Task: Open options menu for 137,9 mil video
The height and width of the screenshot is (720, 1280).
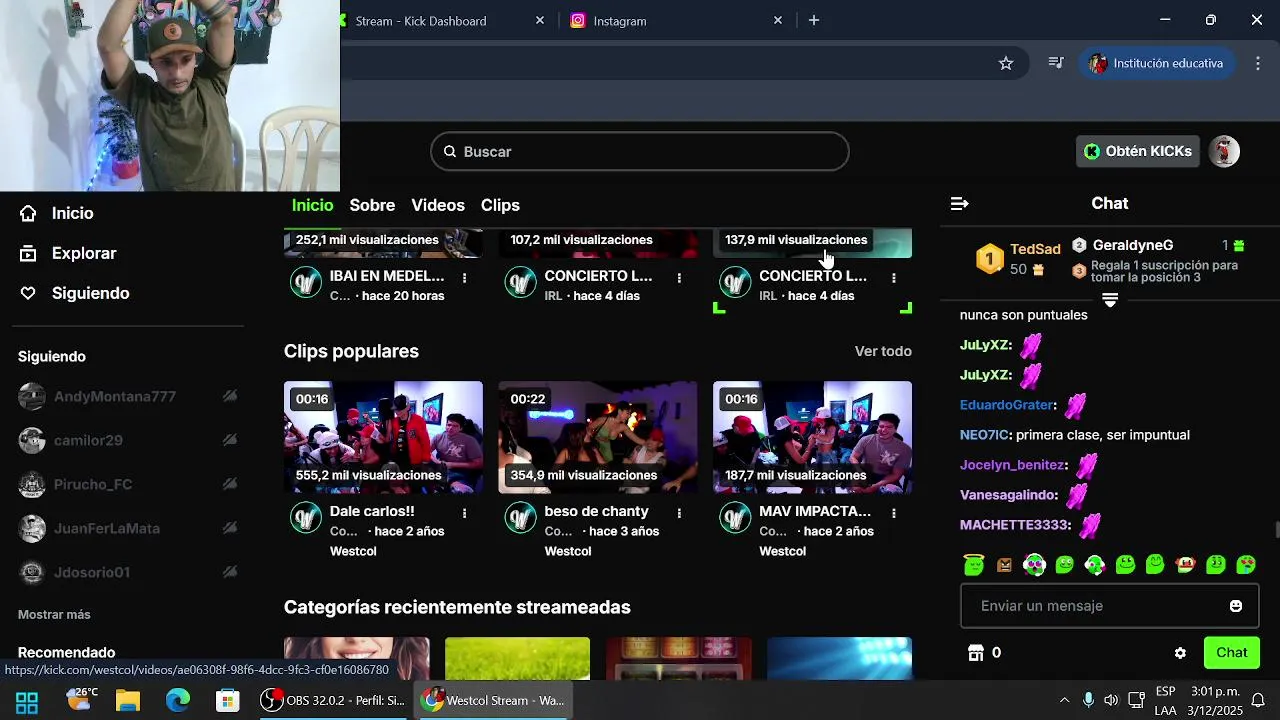Action: [894, 277]
